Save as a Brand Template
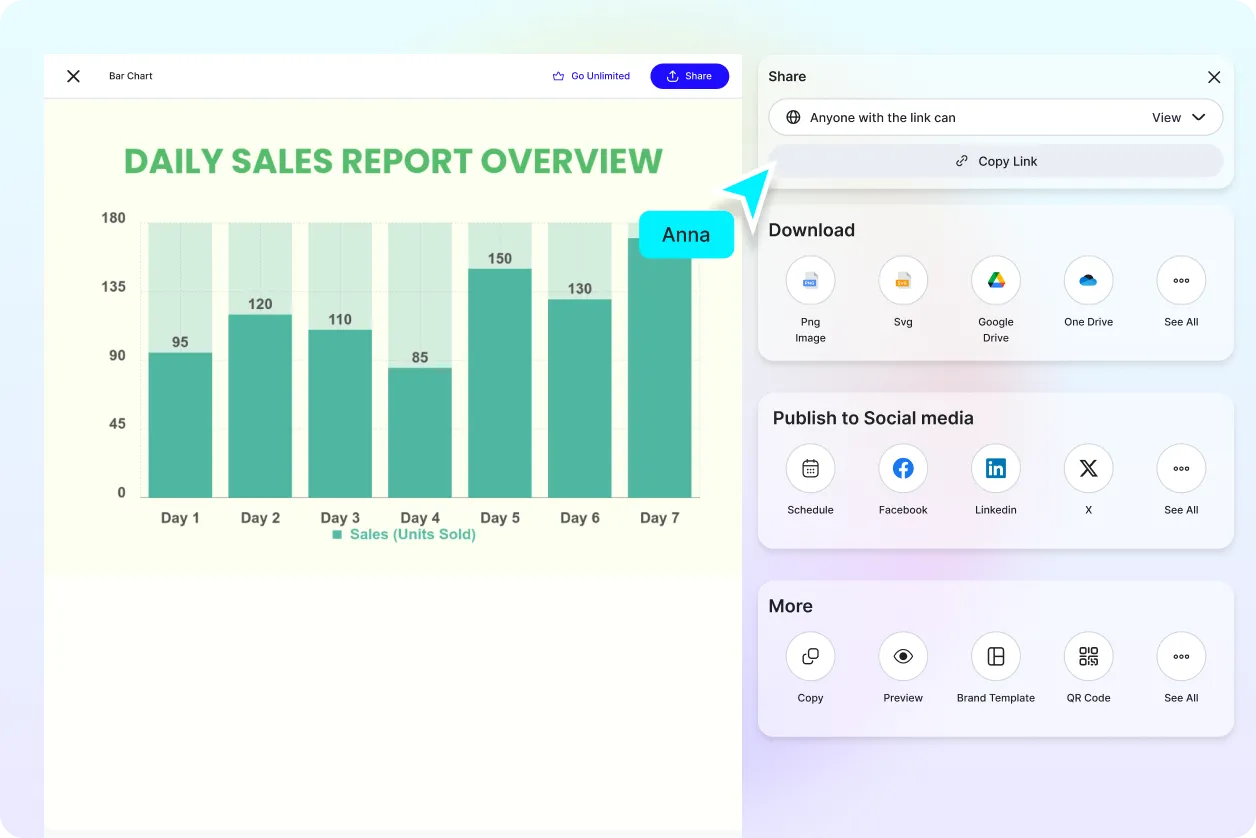 point(996,656)
